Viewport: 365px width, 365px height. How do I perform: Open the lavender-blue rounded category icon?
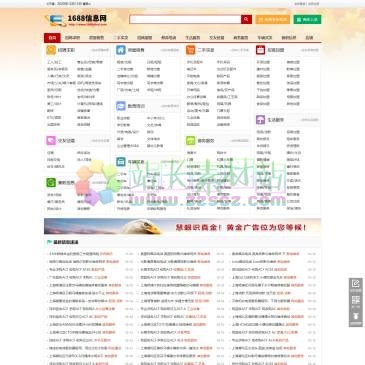pos(121,106)
